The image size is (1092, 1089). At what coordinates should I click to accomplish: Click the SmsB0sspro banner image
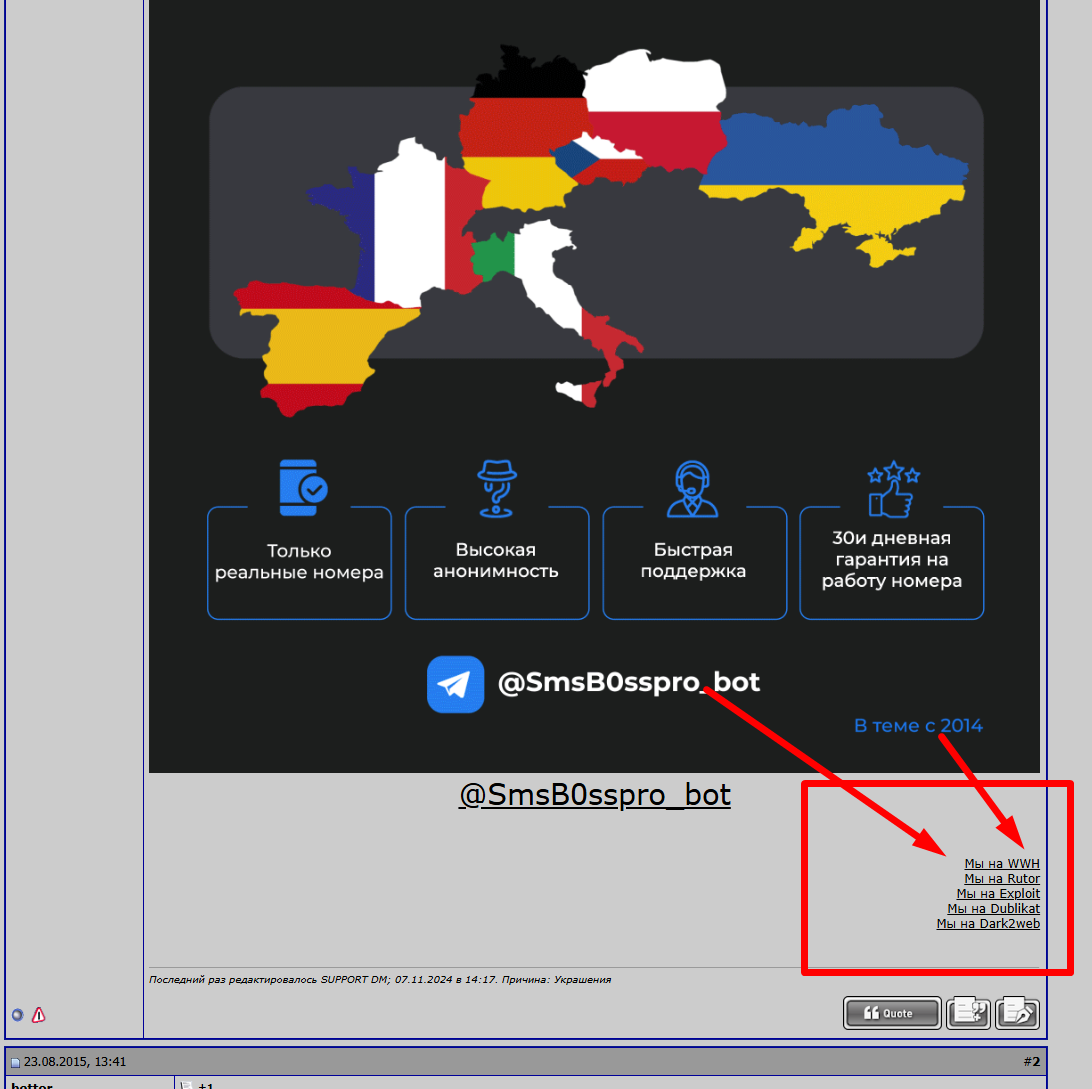(594, 386)
